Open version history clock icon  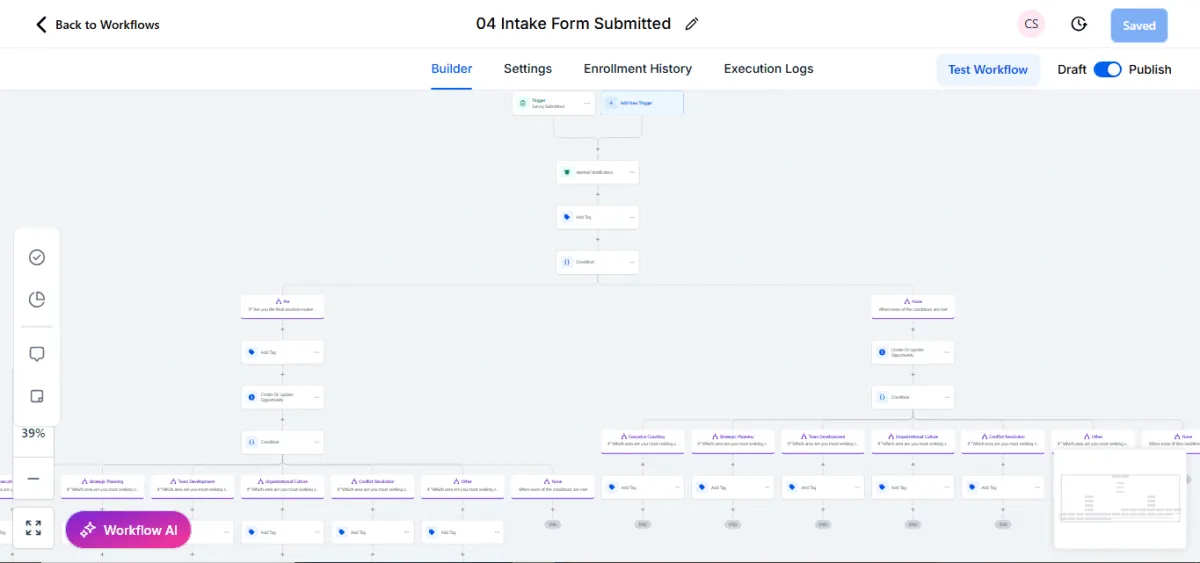(x=1078, y=25)
